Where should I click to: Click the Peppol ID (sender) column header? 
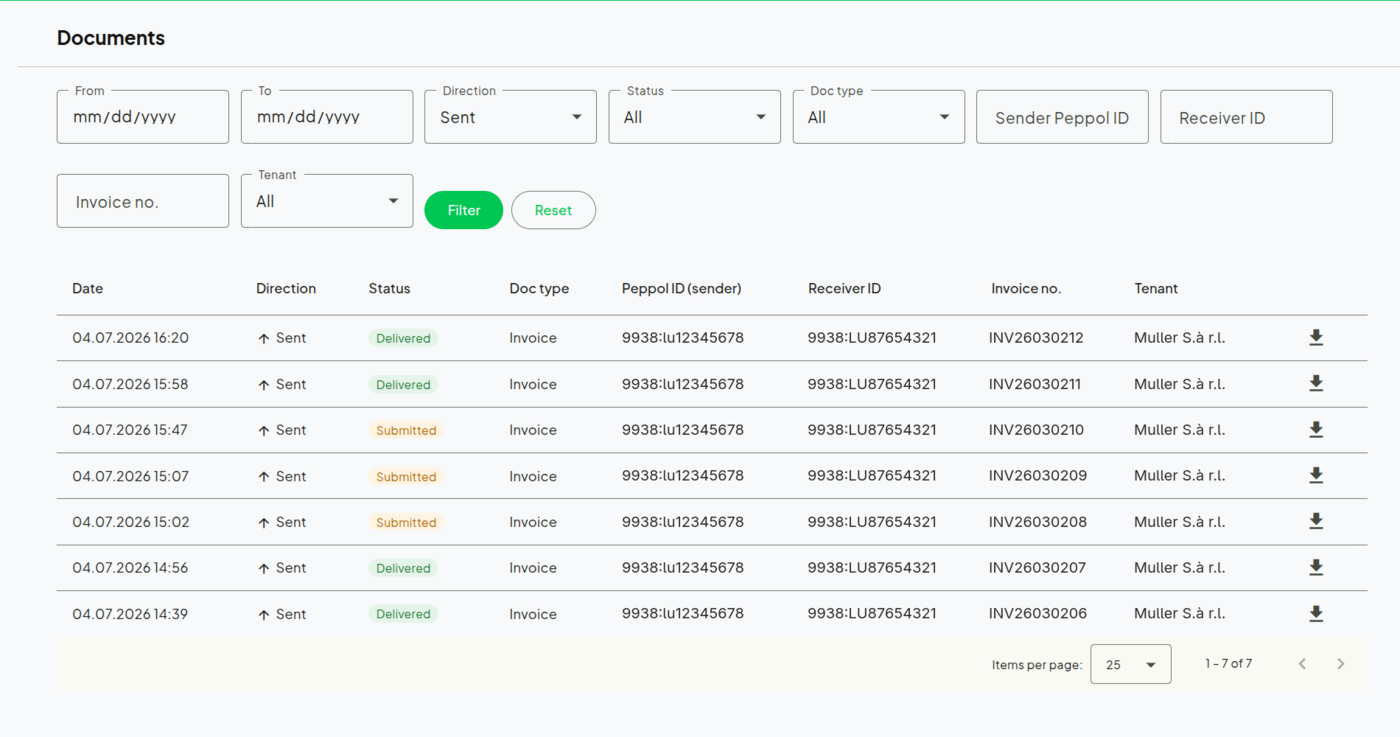pyautogui.click(x=682, y=288)
